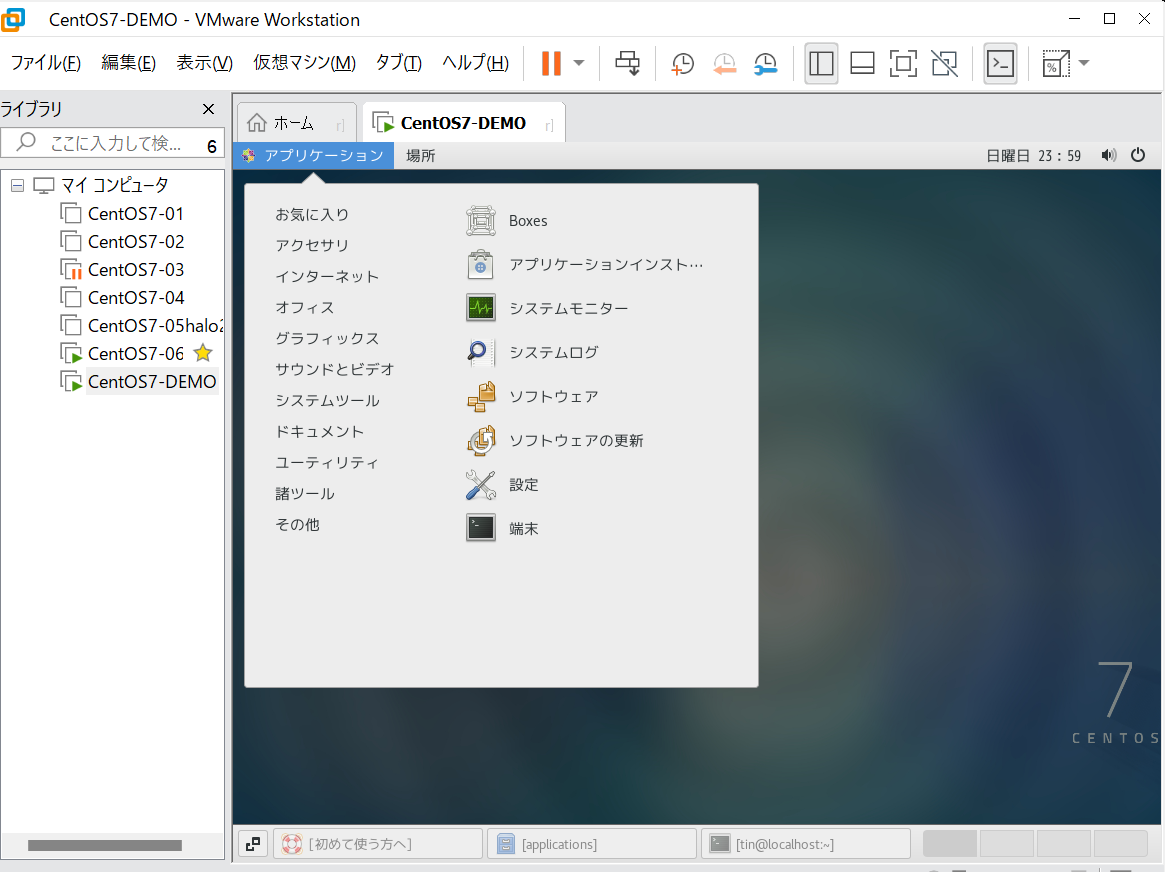Select CentOS7-03 in the library
The width and height of the screenshot is (1165, 872).
coord(136,270)
